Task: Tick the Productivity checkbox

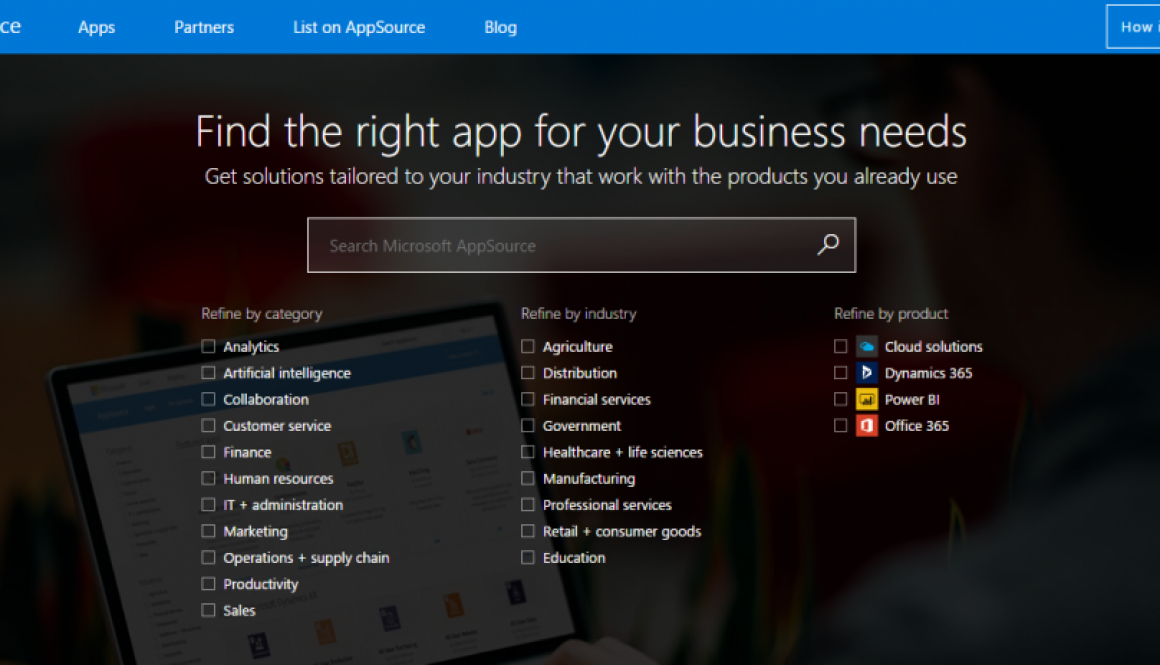Action: 209,584
